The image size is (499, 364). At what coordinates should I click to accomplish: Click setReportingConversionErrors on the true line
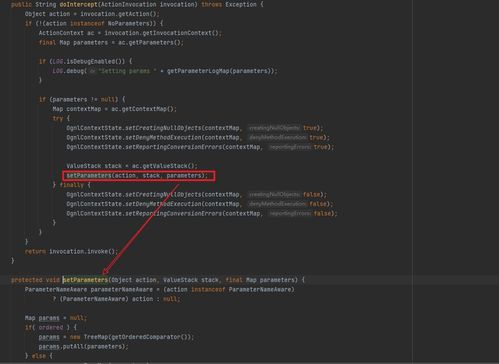[174, 147]
